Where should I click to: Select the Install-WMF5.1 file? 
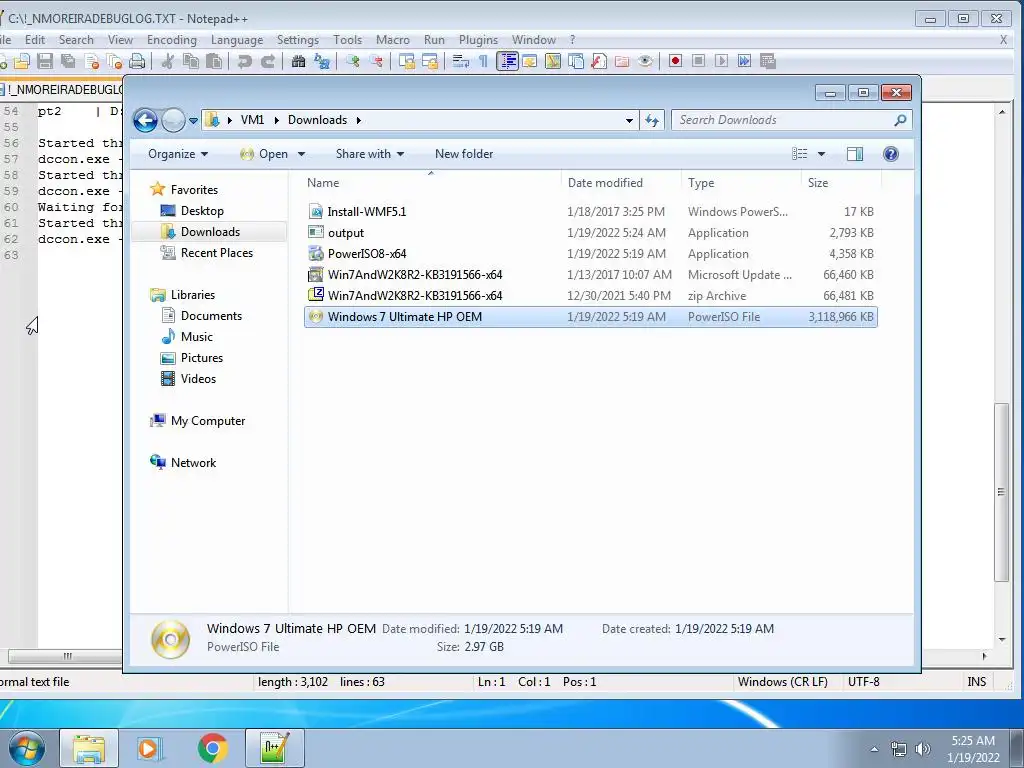tap(591, 212)
